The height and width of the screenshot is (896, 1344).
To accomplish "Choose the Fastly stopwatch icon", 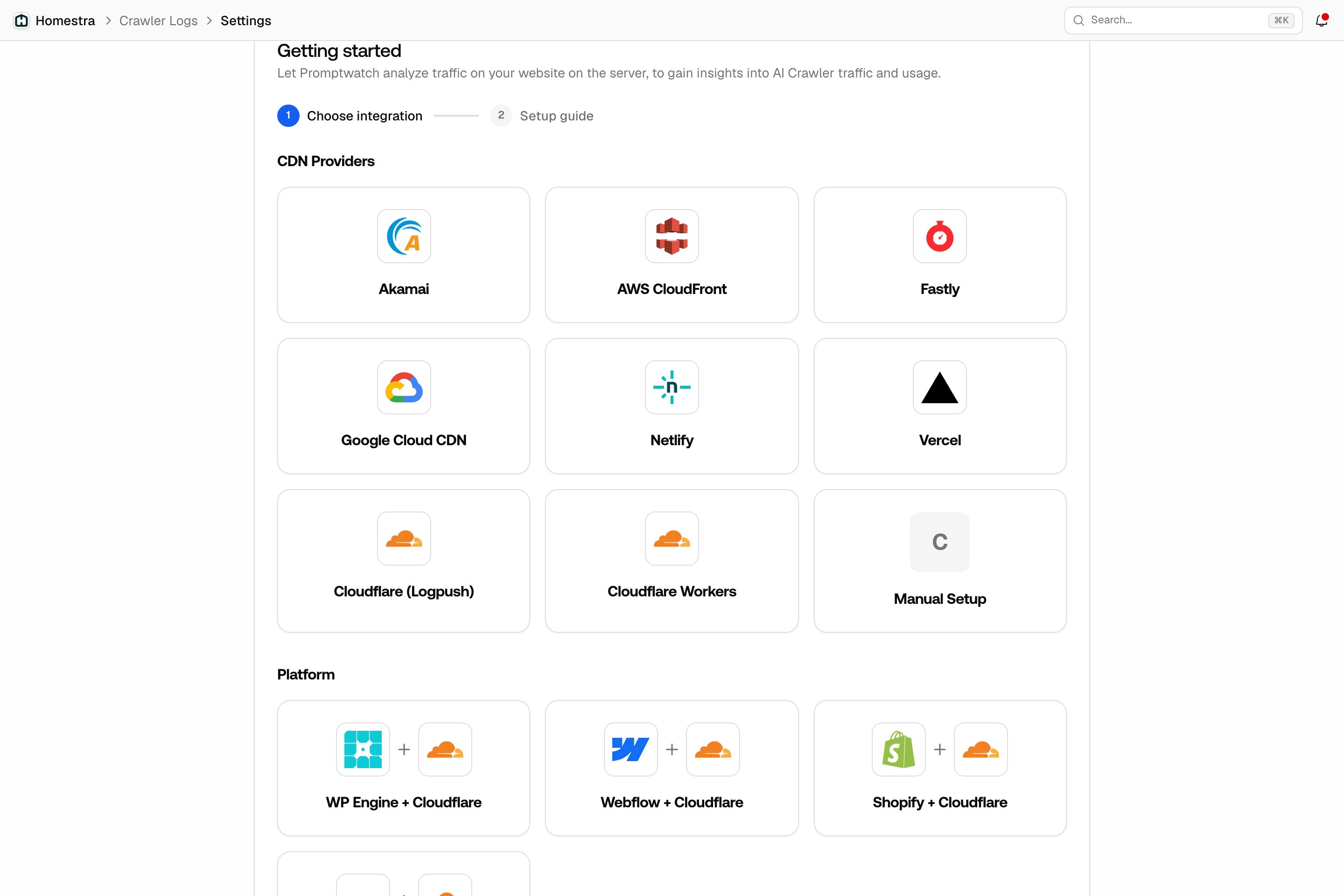I will (x=939, y=236).
